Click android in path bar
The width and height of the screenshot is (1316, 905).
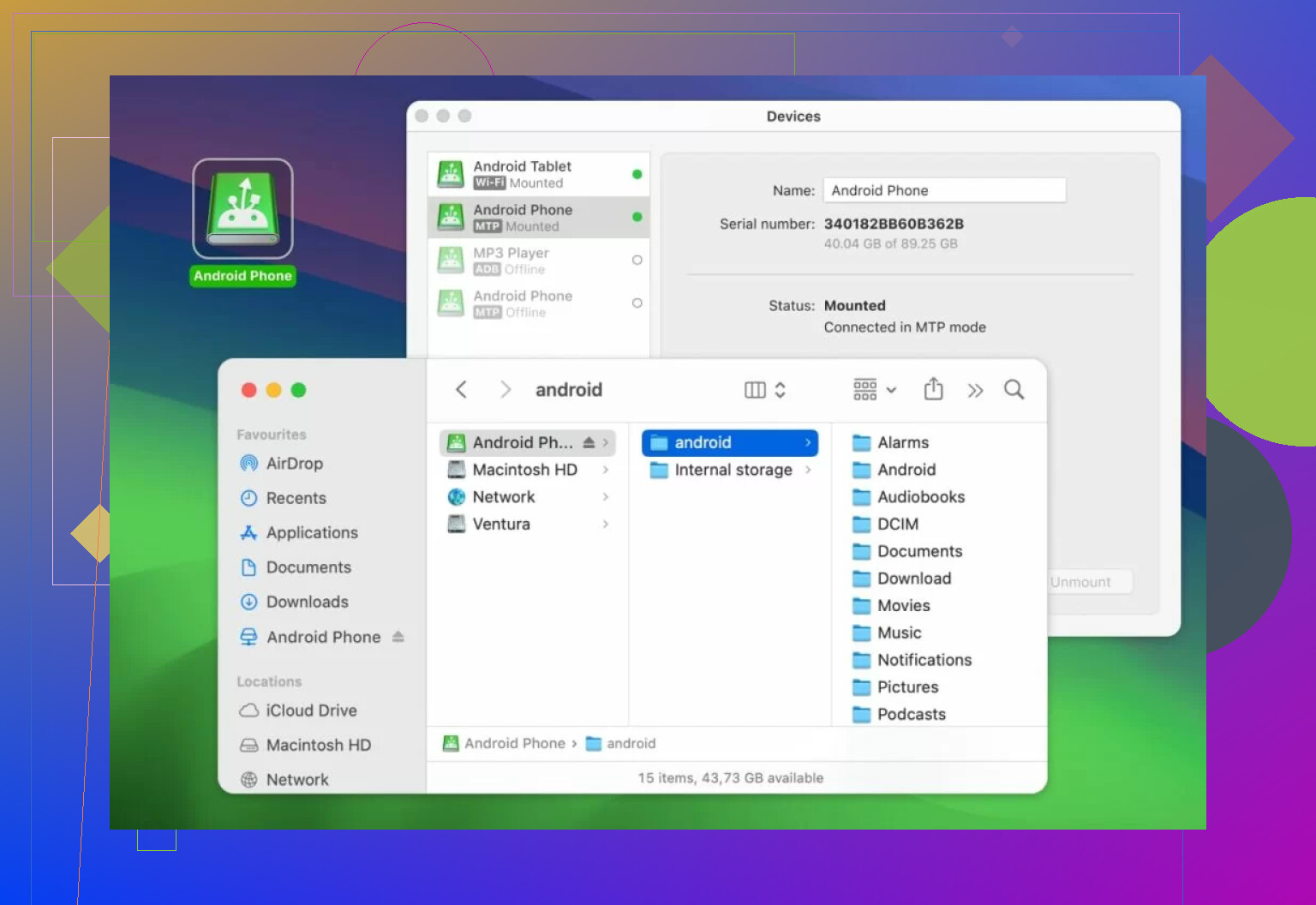point(621,744)
